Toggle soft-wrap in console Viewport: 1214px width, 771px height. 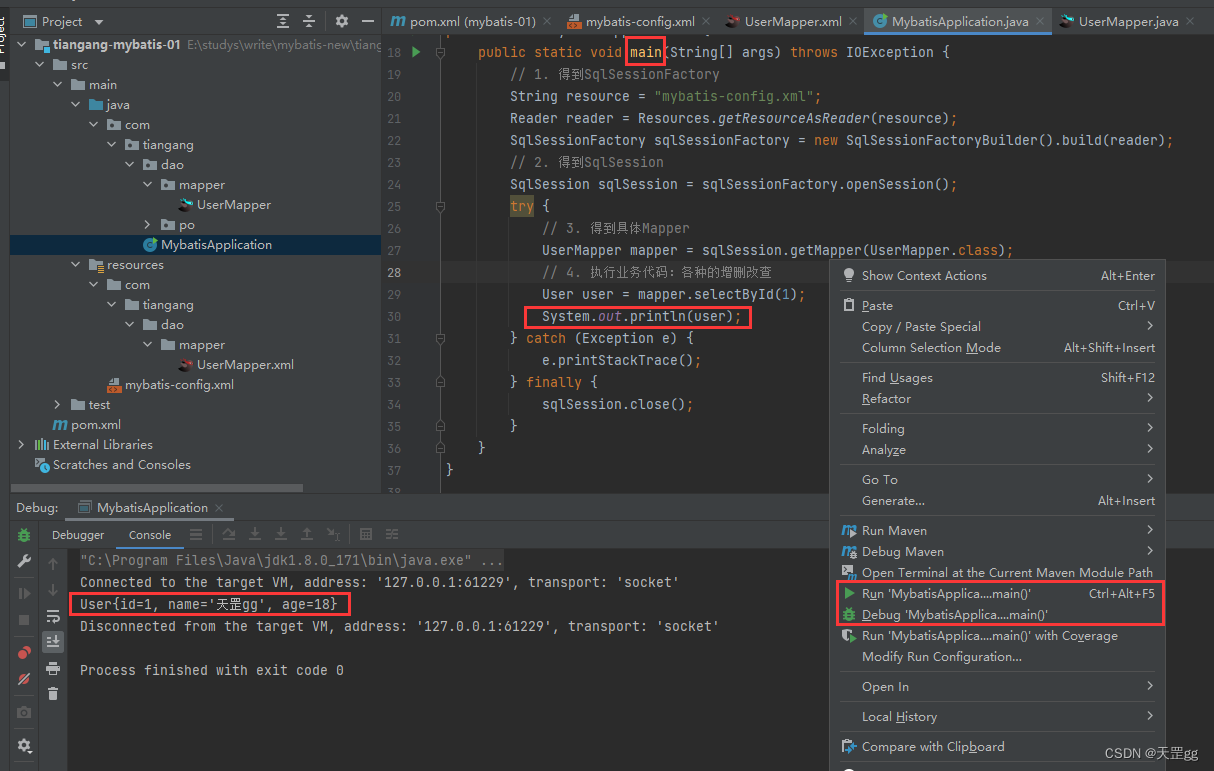click(x=53, y=616)
